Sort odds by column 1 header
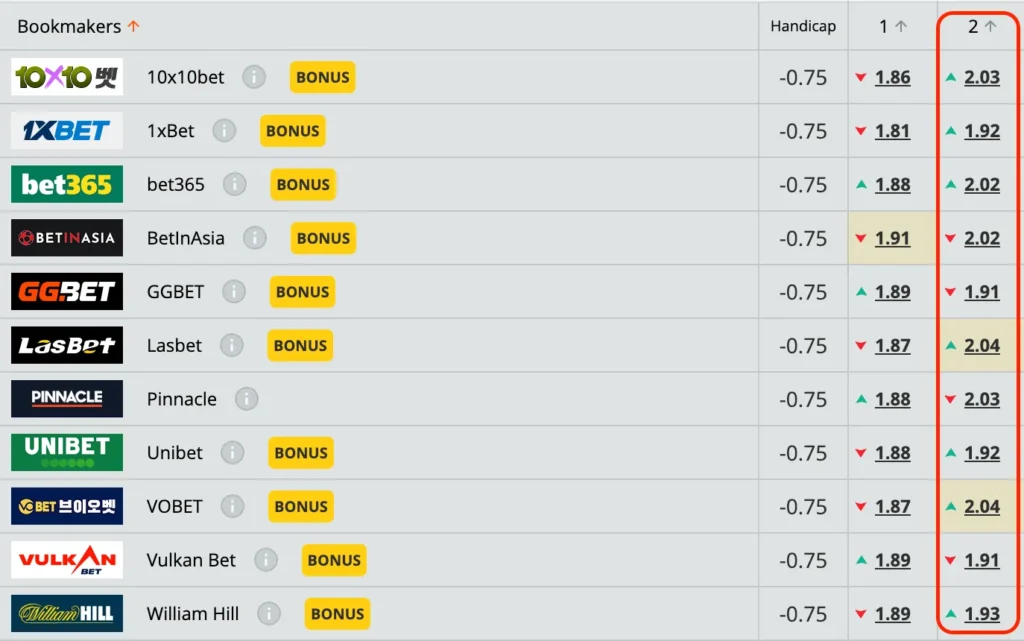1024x641 pixels. pyautogui.click(x=892, y=27)
